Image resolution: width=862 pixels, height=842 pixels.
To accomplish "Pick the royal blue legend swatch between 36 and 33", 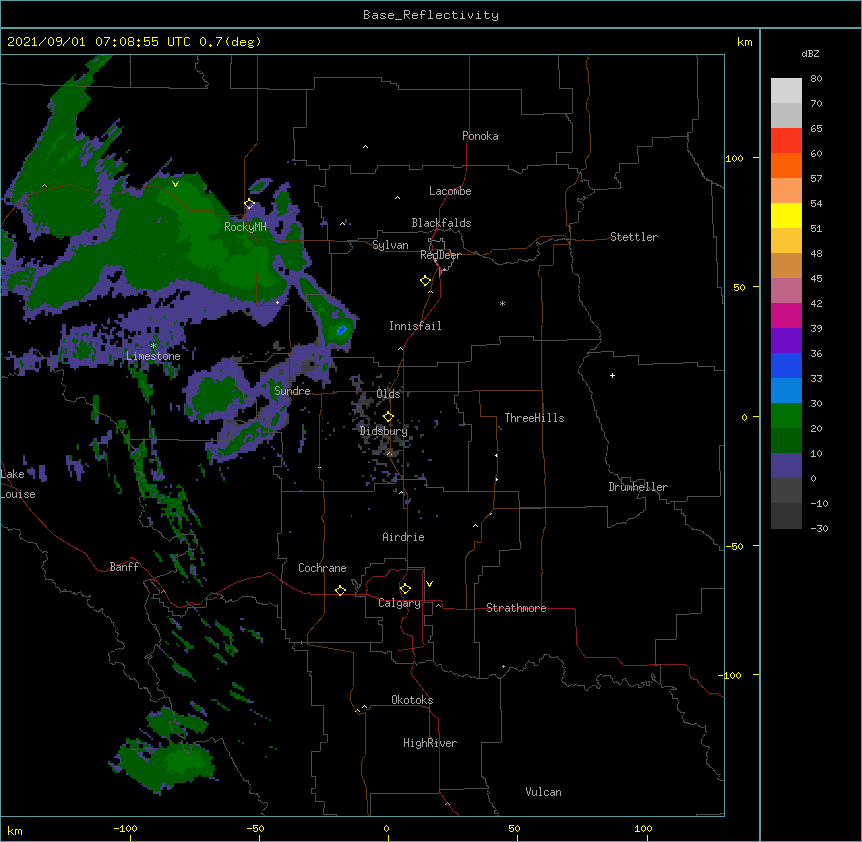I will click(x=786, y=365).
